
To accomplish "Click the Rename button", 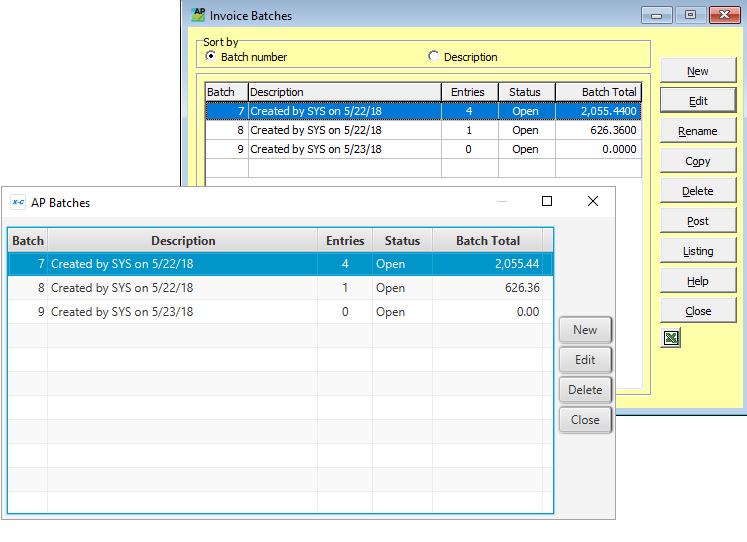I will [x=698, y=130].
